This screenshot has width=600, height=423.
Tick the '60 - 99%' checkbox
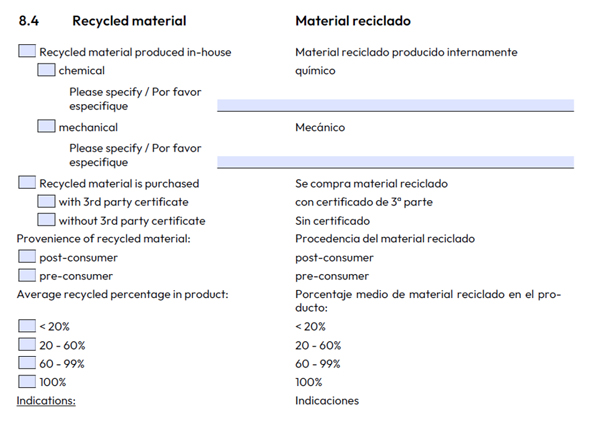[x=27, y=363]
